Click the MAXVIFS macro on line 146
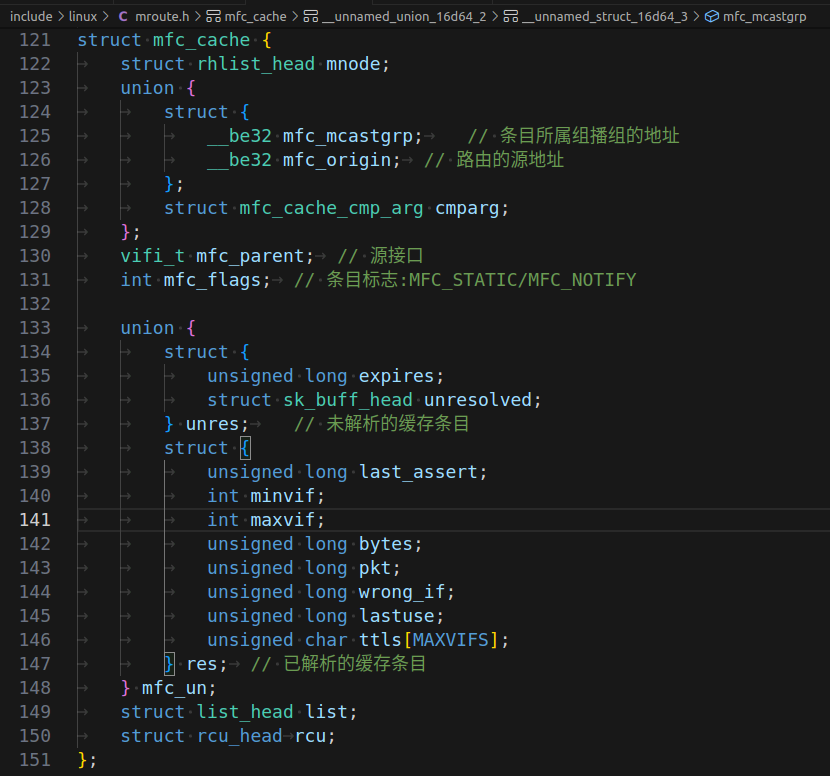Viewport: 830px width, 776px height. (x=450, y=640)
